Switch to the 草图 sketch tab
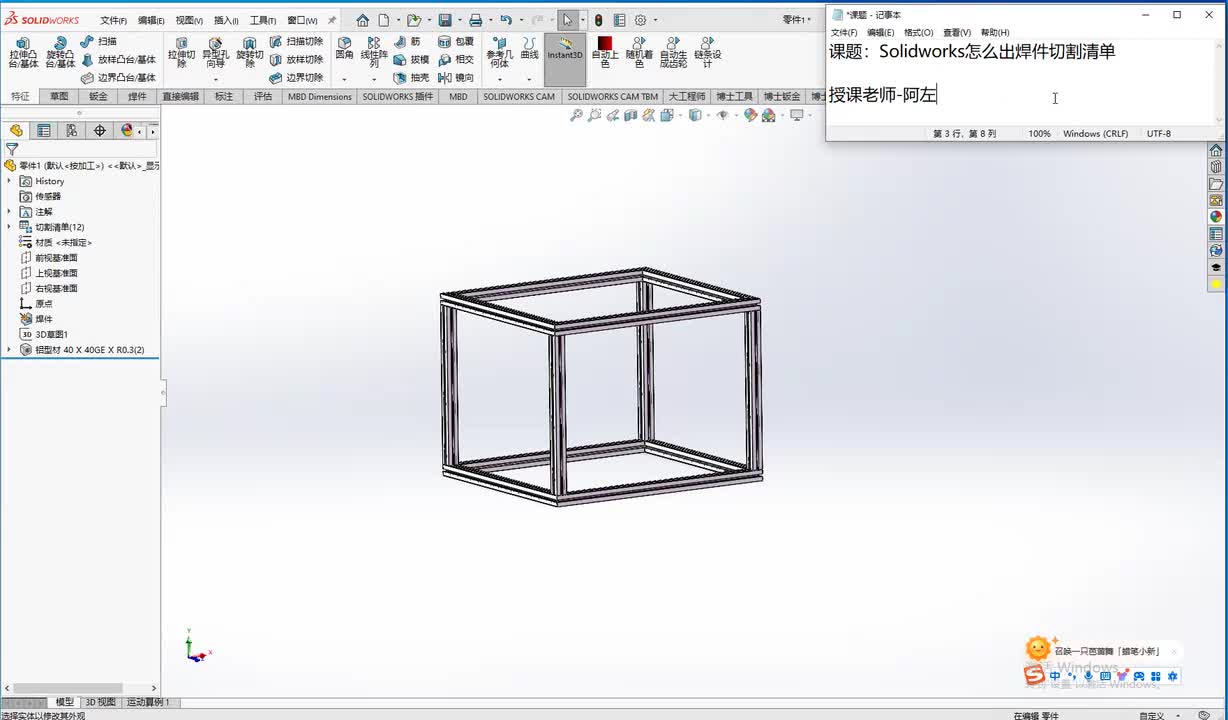Viewport: 1228px width, 720px height. pos(59,97)
